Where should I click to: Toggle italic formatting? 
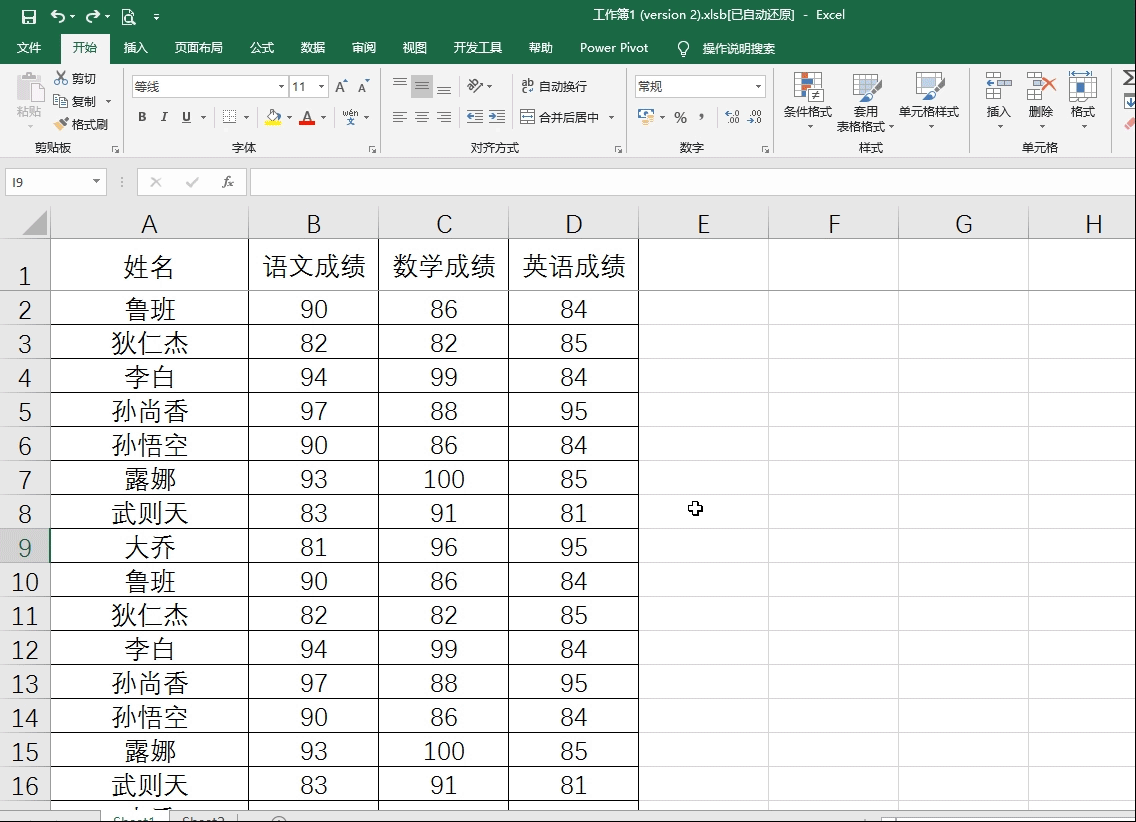click(x=164, y=117)
